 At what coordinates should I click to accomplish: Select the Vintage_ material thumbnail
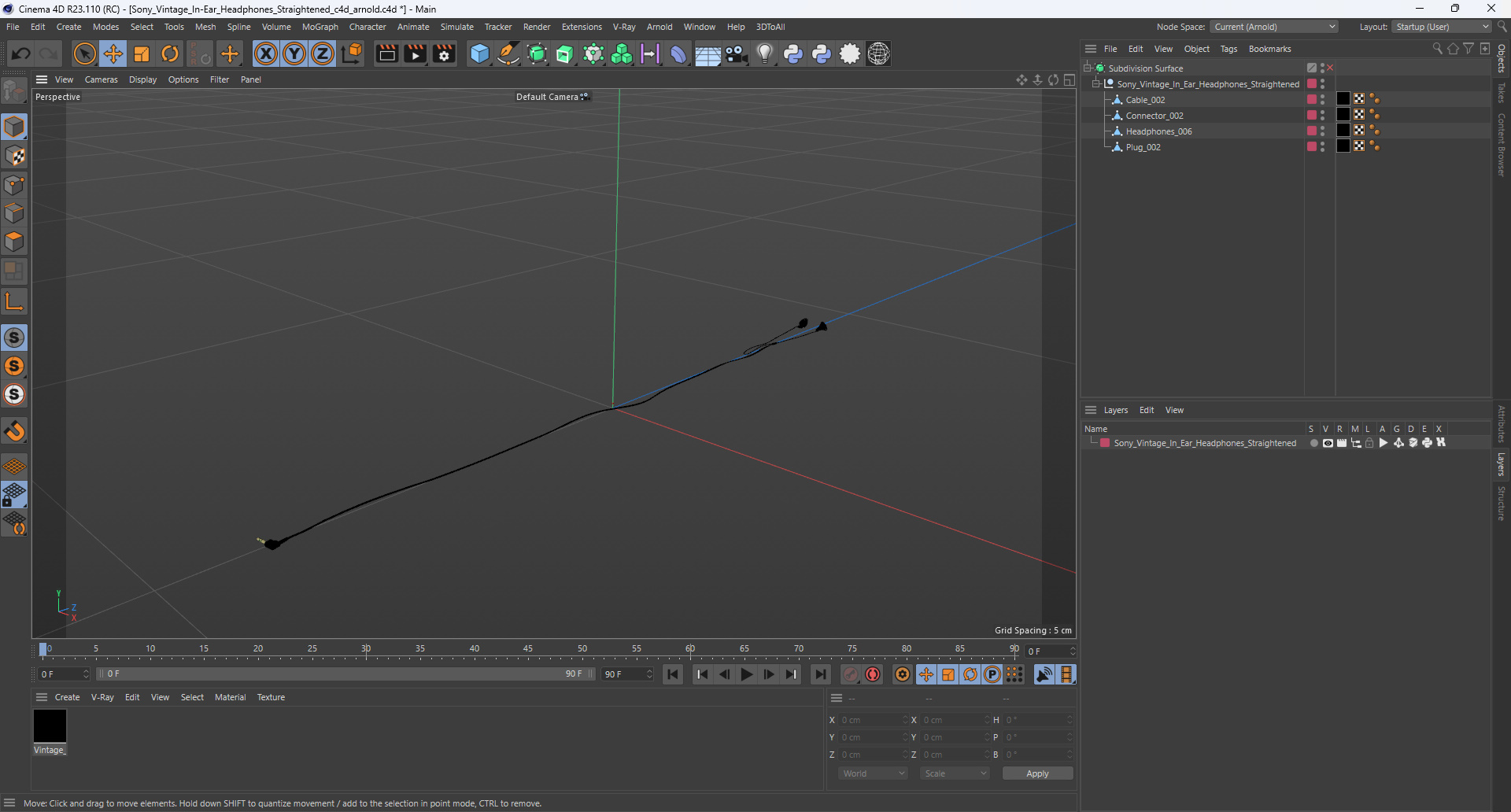(x=50, y=725)
